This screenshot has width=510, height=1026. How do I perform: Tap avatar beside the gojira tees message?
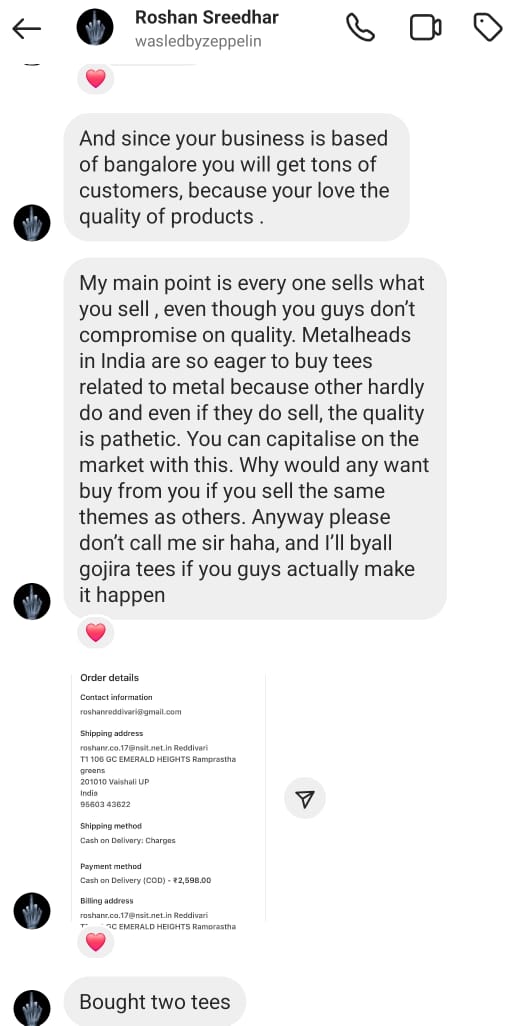click(32, 601)
